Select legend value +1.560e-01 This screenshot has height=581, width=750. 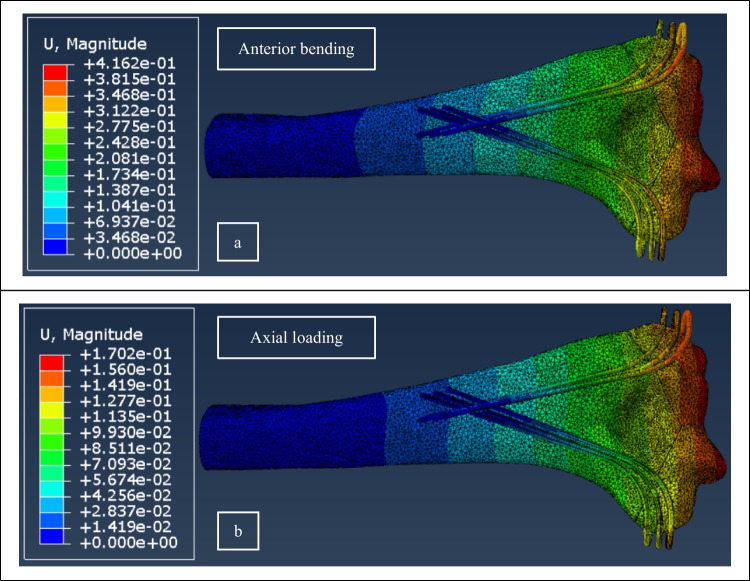coord(126,370)
